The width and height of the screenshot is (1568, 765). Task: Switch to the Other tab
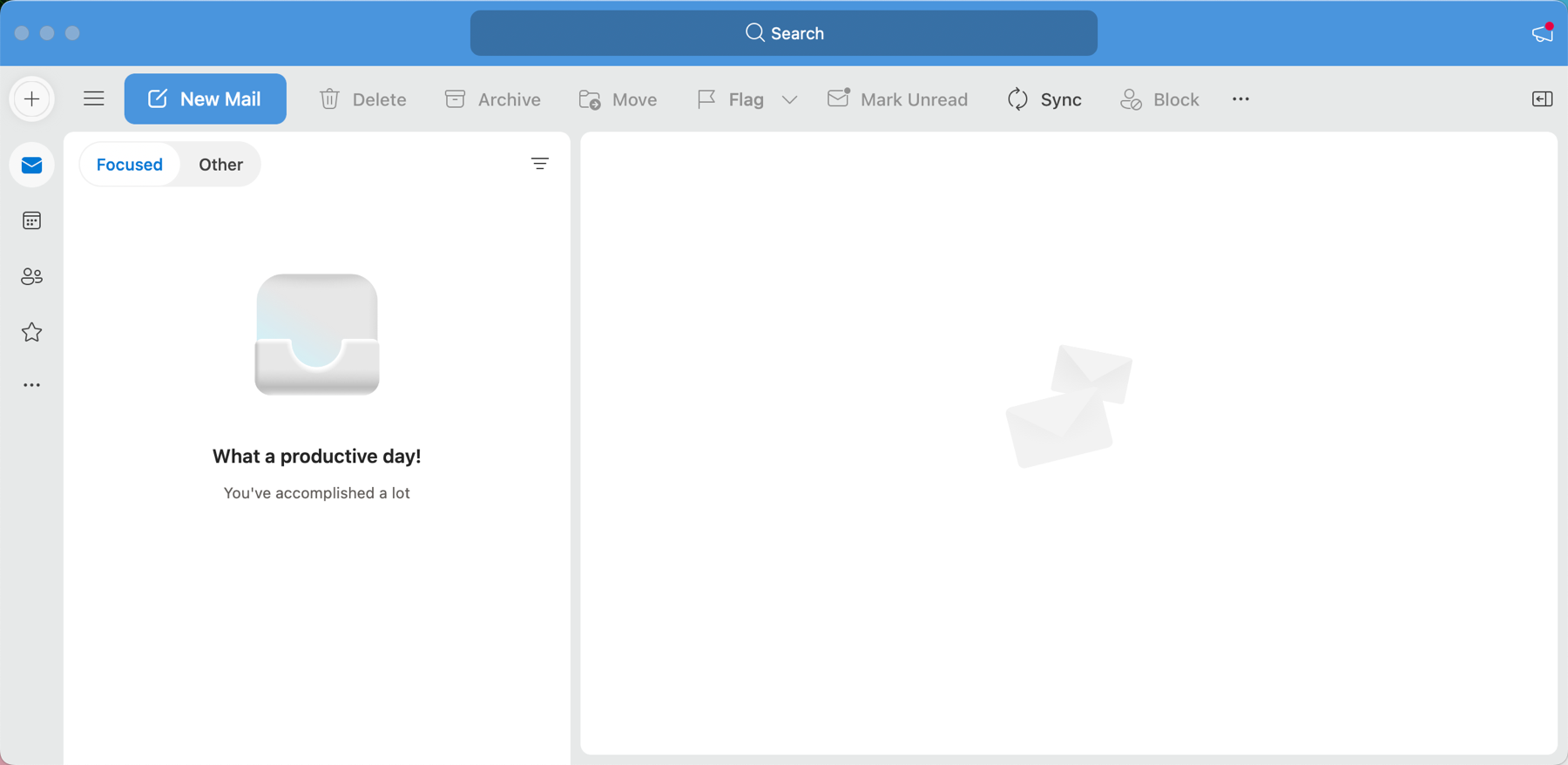tap(221, 165)
